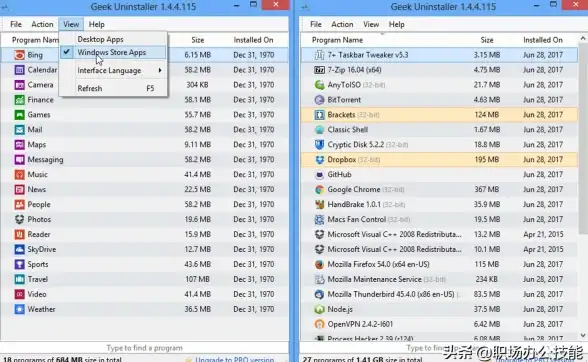This screenshot has height=362, width=588.
Task: Open the Action menu in right window
Action: (x=342, y=24)
